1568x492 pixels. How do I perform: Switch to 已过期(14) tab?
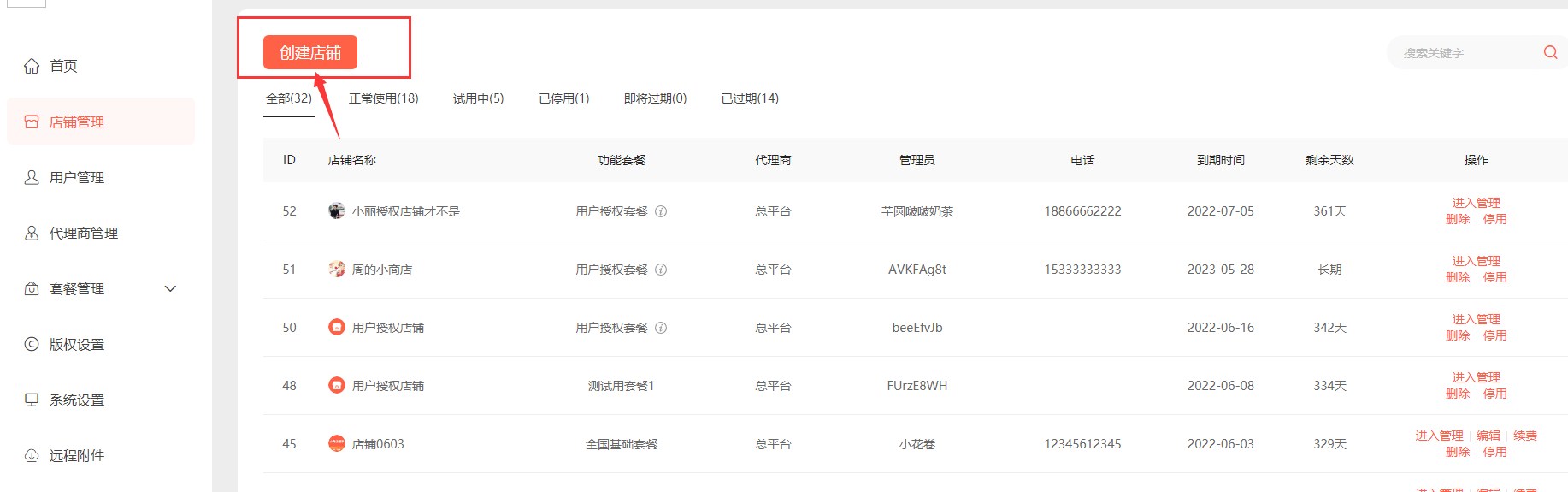751,98
